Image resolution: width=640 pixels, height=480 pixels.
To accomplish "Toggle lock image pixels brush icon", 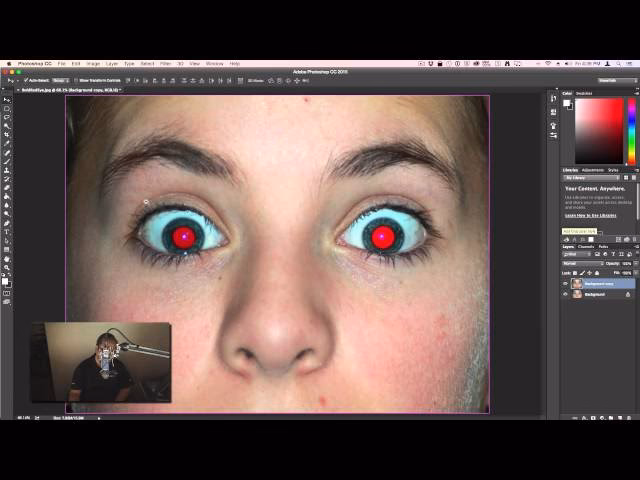I will 582,273.
